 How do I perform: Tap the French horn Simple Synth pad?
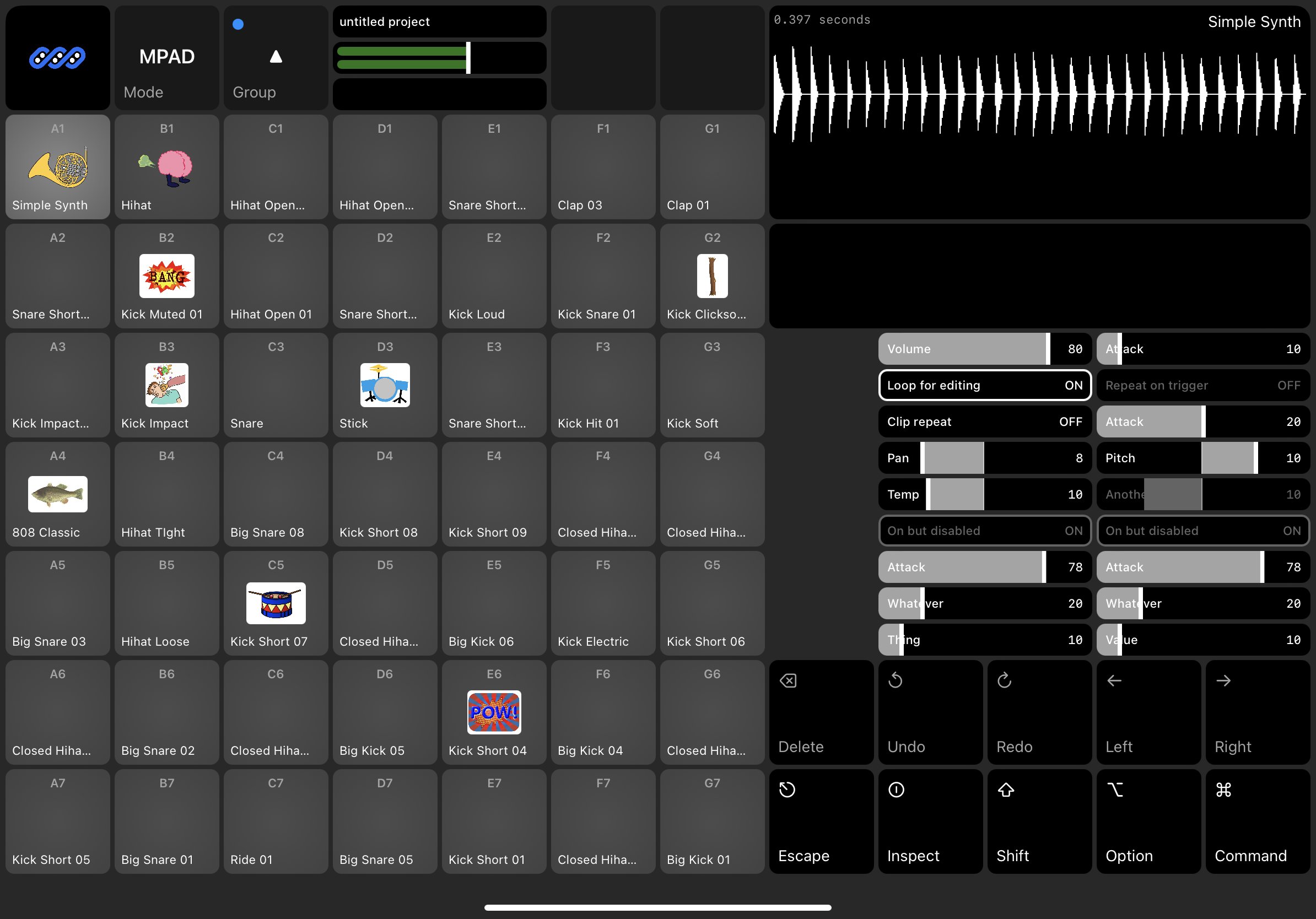pyautogui.click(x=57, y=167)
